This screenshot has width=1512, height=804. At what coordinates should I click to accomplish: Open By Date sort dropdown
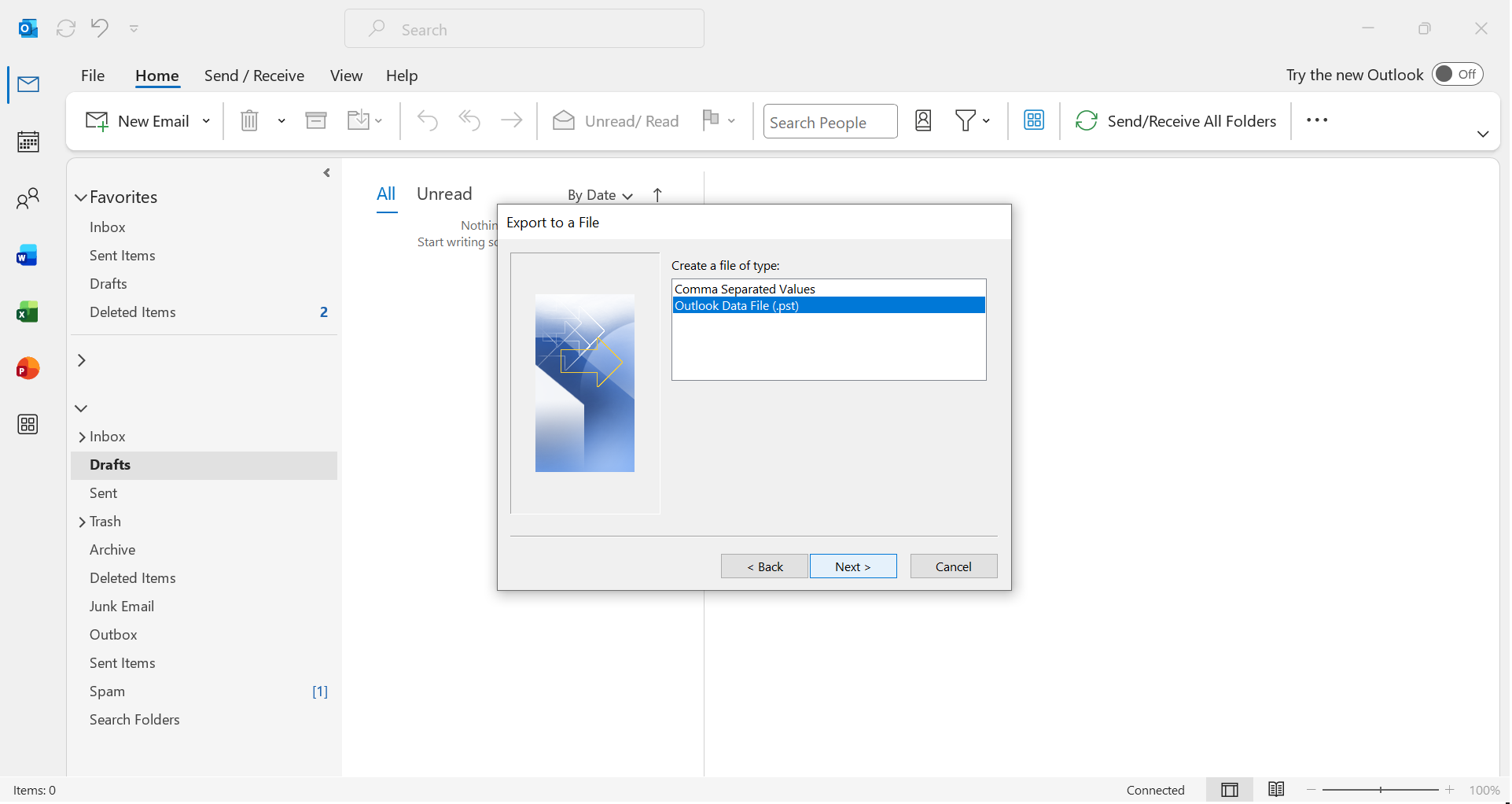[600, 195]
